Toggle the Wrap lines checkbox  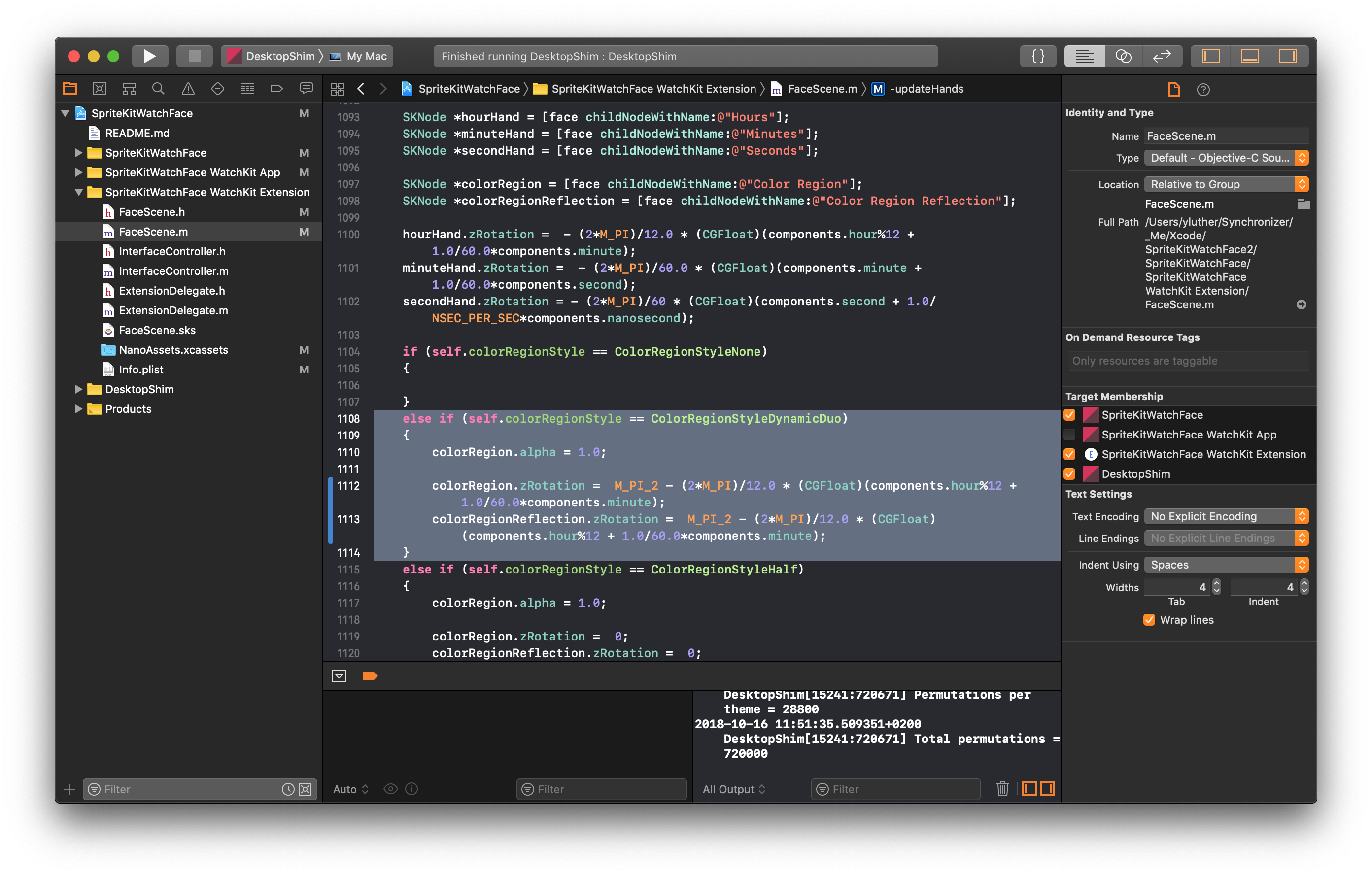[x=1149, y=620]
